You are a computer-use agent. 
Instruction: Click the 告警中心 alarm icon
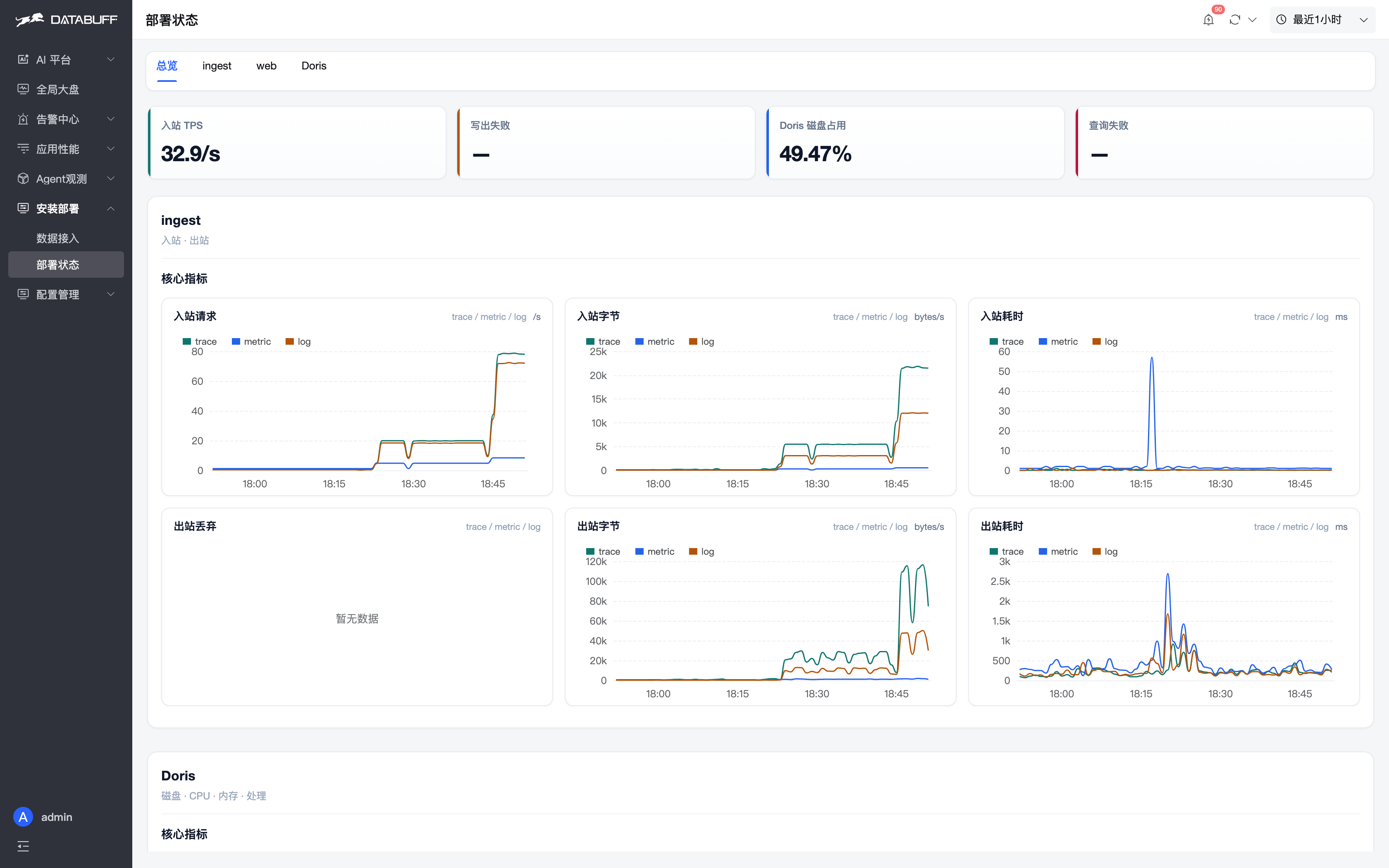[x=23, y=119]
